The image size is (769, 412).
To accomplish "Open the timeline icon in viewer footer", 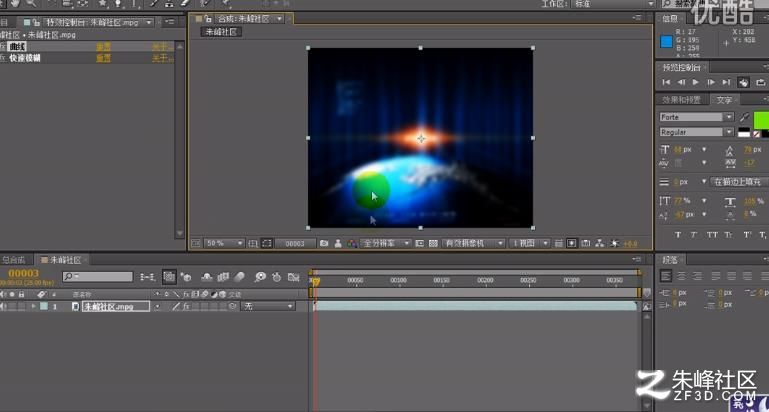I will coord(586,243).
